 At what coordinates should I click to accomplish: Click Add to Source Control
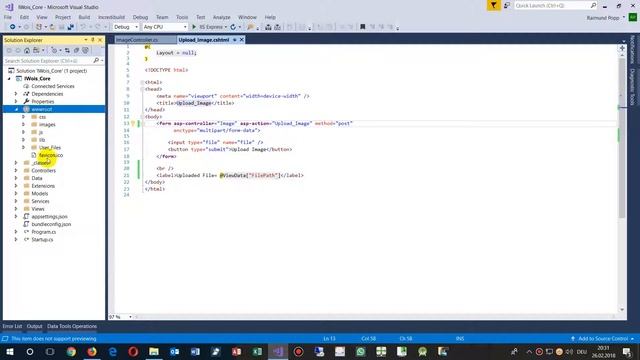602,339
